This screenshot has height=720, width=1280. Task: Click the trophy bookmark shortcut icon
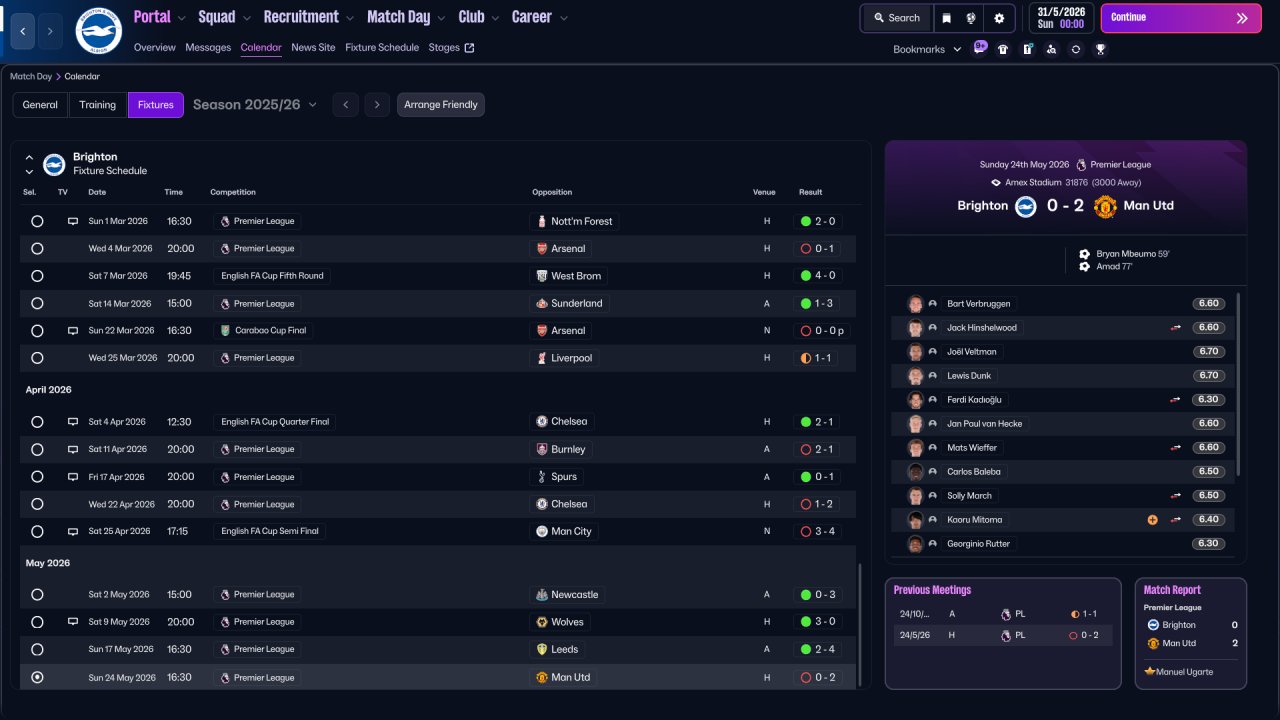click(1100, 49)
